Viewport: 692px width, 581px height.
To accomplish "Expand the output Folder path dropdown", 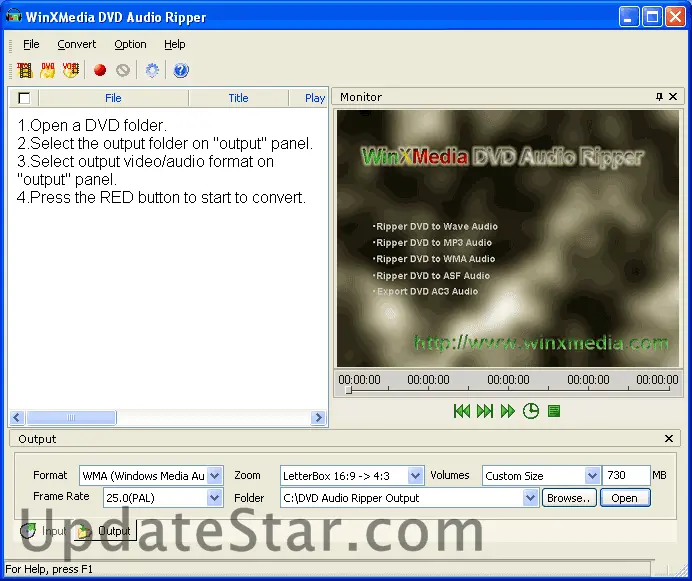I will [530, 498].
